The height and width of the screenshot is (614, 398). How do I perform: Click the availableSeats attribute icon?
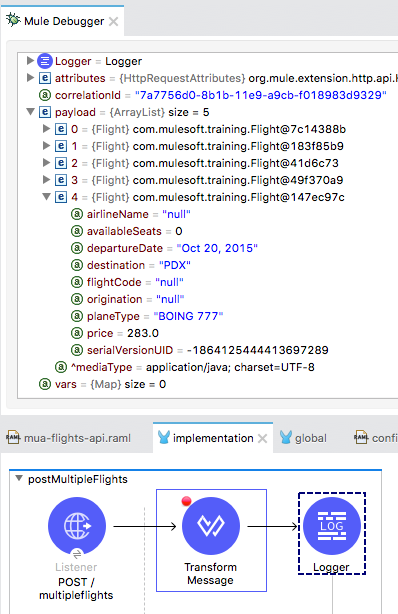[77, 231]
